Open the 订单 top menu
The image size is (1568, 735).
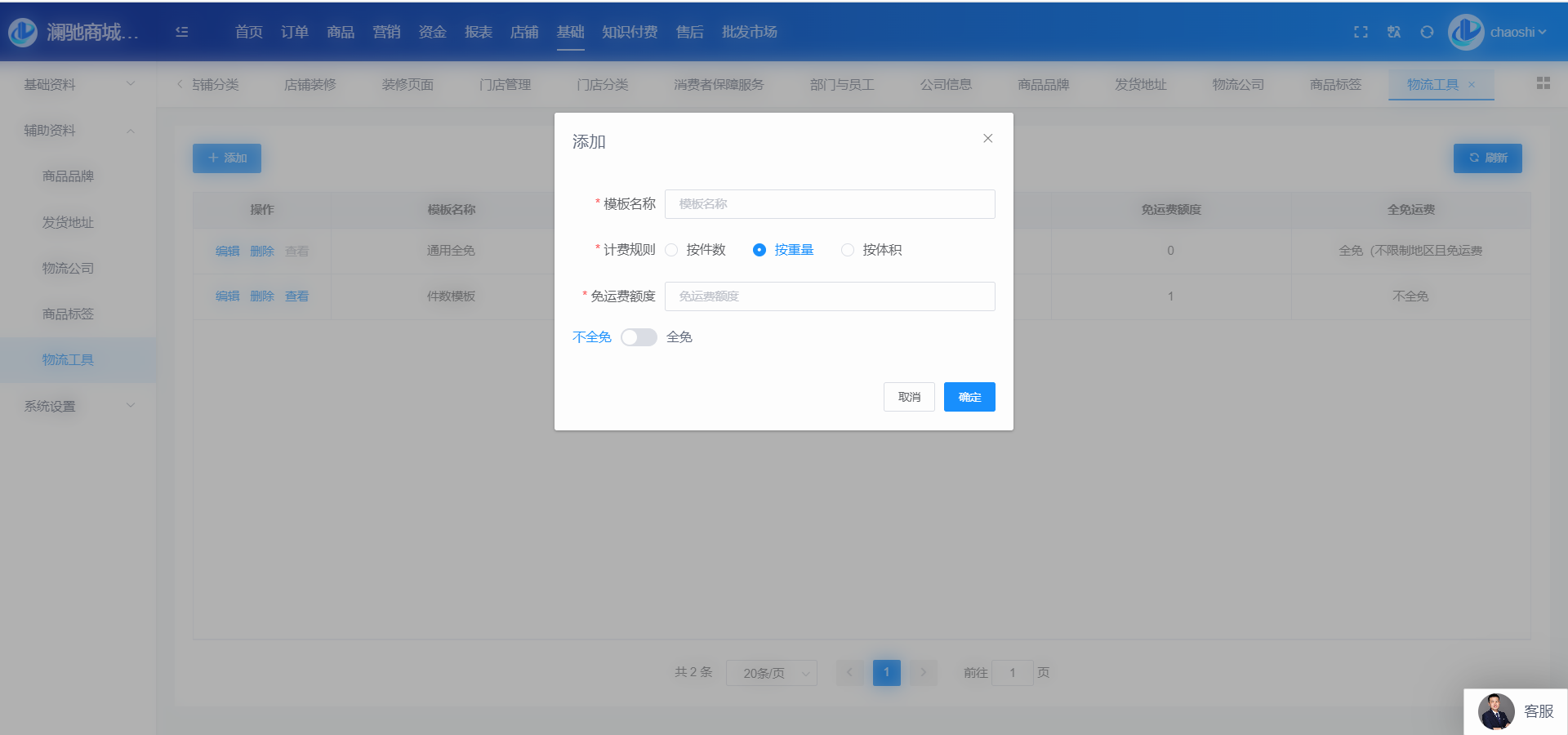(x=294, y=32)
